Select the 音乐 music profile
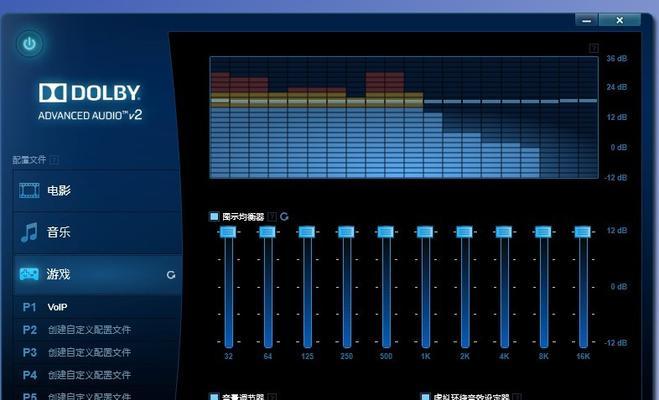Image resolution: width=659 pixels, height=400 pixels. (x=97, y=232)
